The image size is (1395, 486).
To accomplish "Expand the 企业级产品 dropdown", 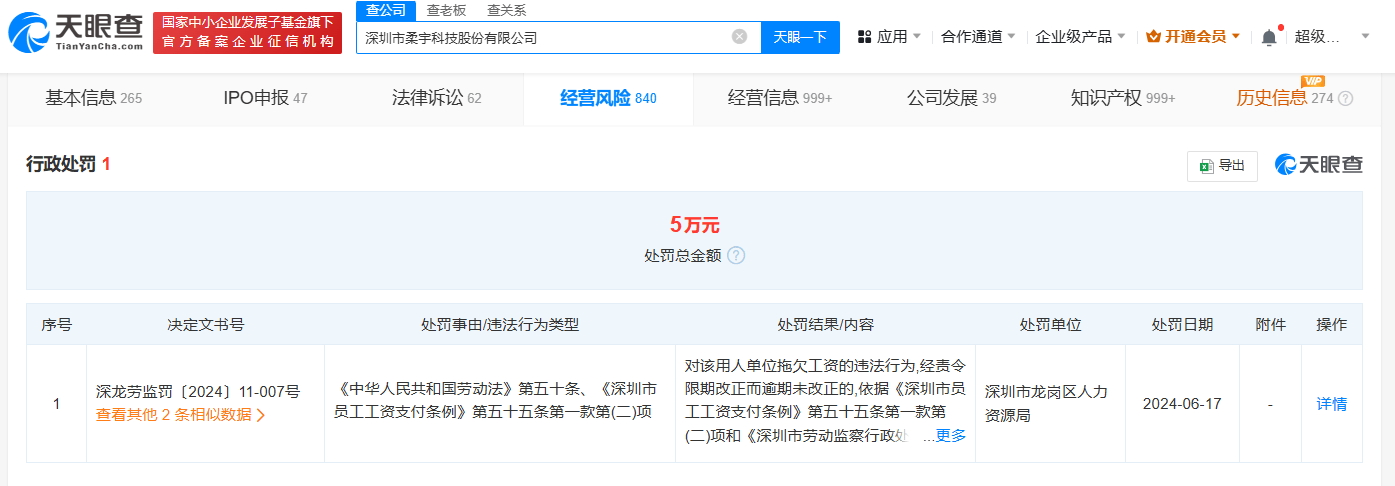I will click(x=1081, y=37).
